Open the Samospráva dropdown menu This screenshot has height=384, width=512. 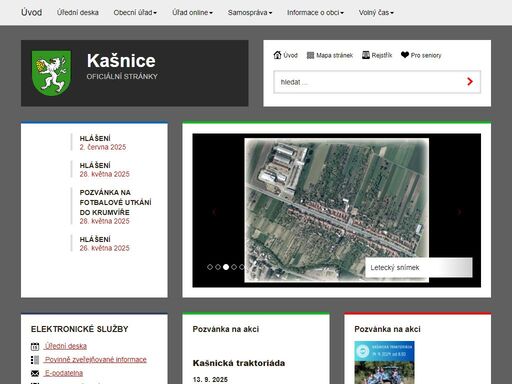tap(250, 13)
